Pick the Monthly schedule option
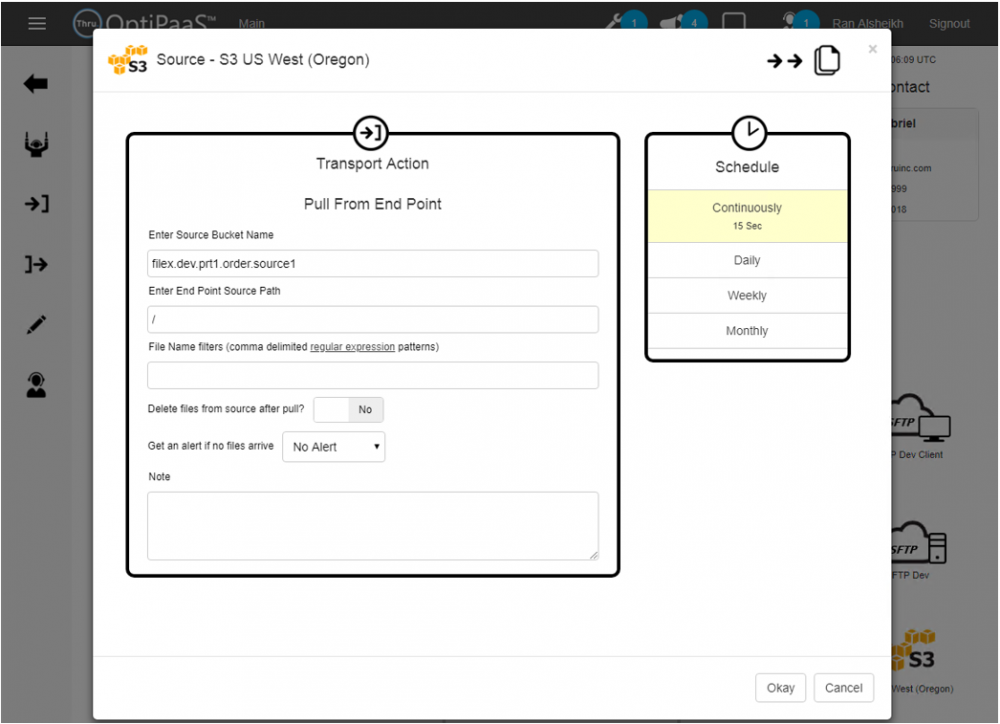This screenshot has height=724, width=1000. pyautogui.click(x=747, y=331)
